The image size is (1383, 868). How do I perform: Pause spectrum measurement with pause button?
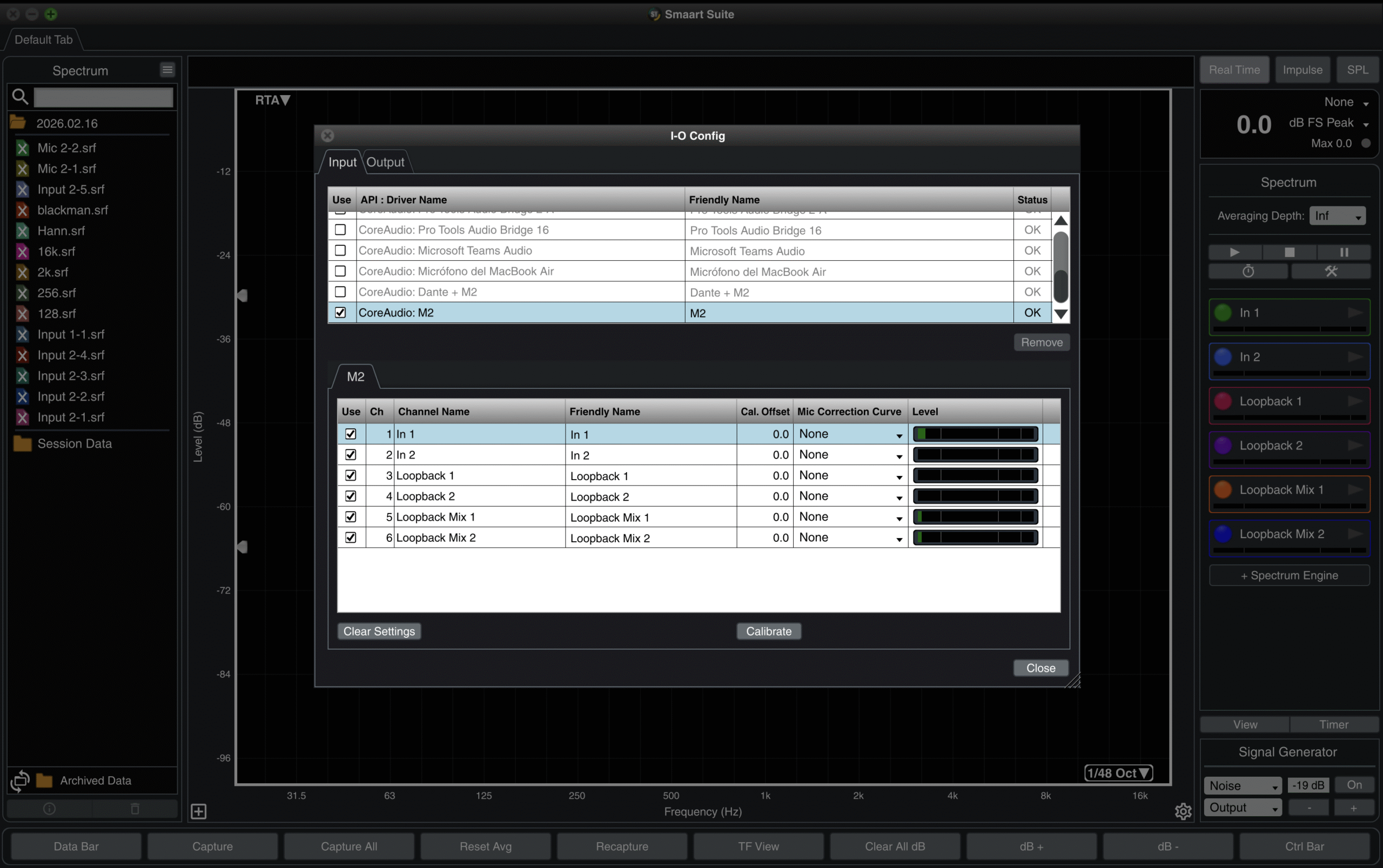point(1344,252)
